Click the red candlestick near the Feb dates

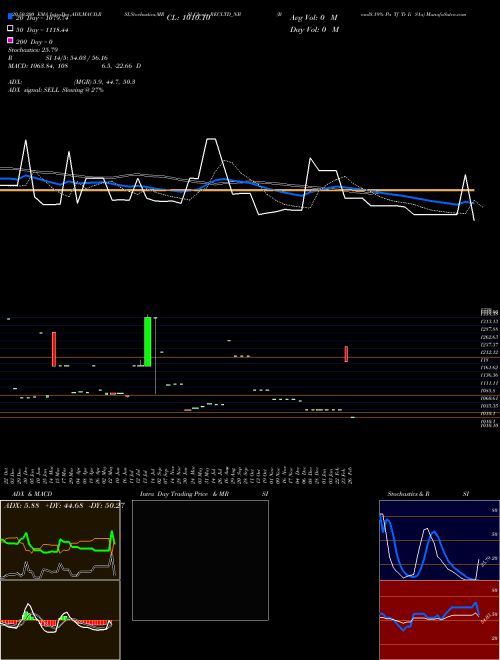click(x=346, y=354)
